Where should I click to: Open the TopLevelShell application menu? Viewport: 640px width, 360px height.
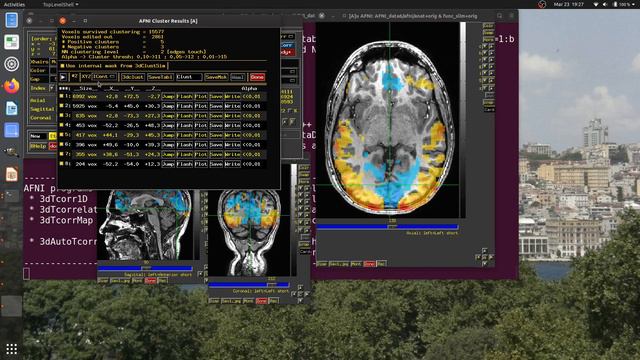click(x=61, y=4)
